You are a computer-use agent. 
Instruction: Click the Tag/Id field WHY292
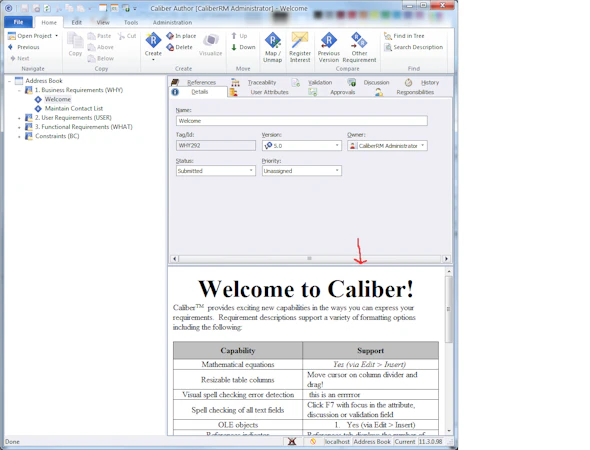pos(216,146)
